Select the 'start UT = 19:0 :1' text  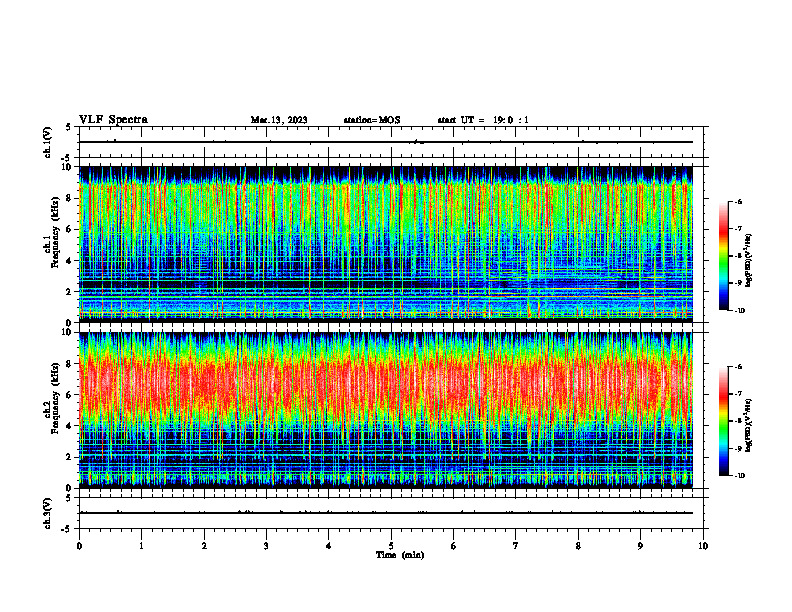point(483,120)
